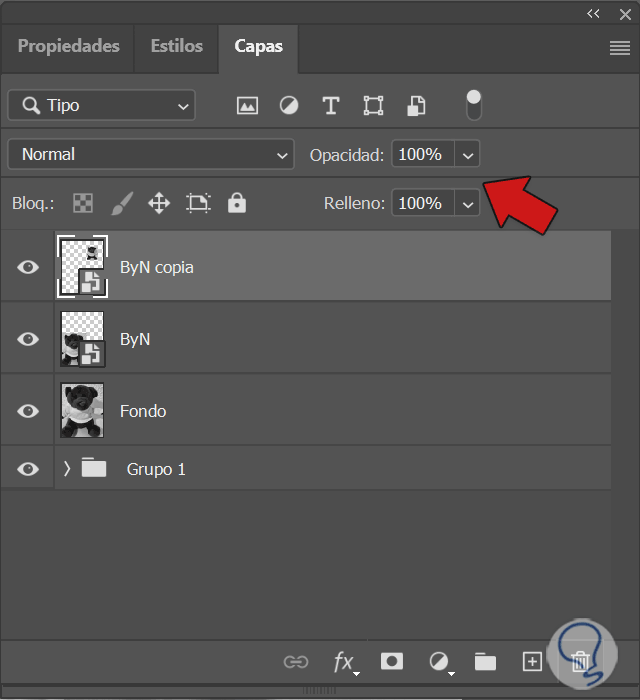The height and width of the screenshot is (700, 640).
Task: Select the Capas tab
Action: [258, 46]
